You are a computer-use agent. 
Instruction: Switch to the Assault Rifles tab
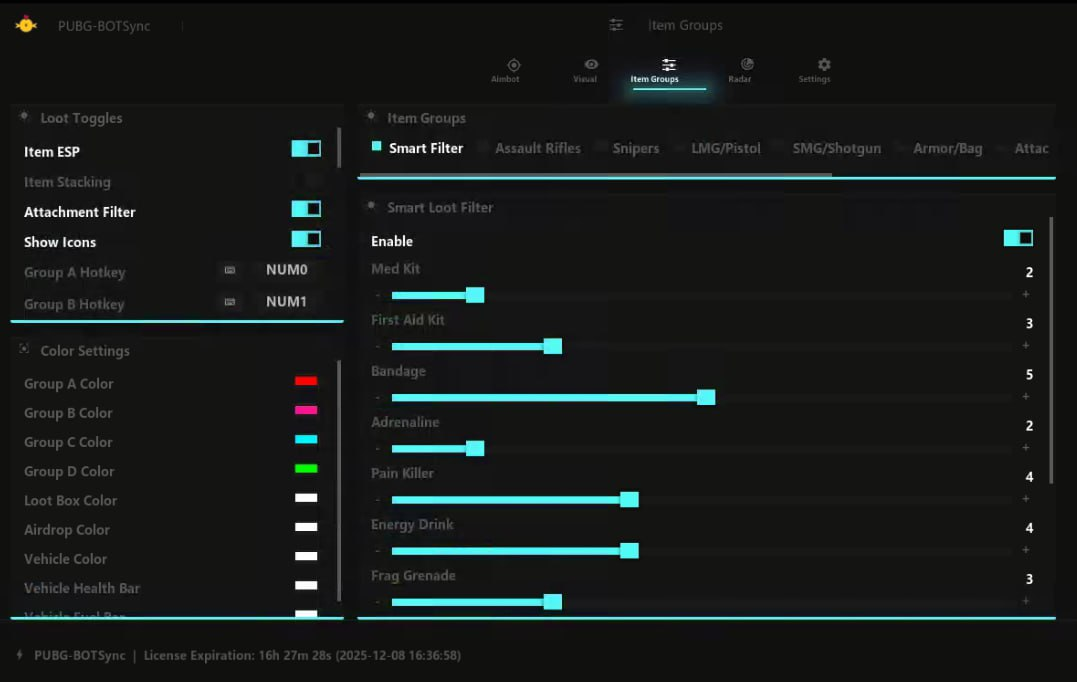(x=537, y=148)
